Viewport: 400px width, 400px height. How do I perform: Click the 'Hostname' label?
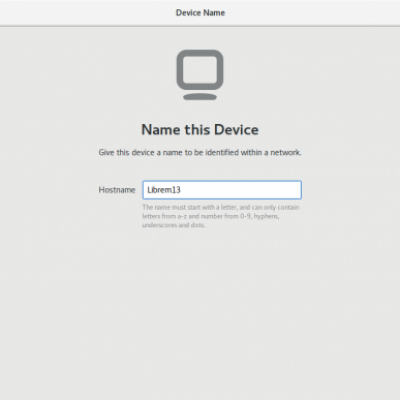(x=117, y=190)
